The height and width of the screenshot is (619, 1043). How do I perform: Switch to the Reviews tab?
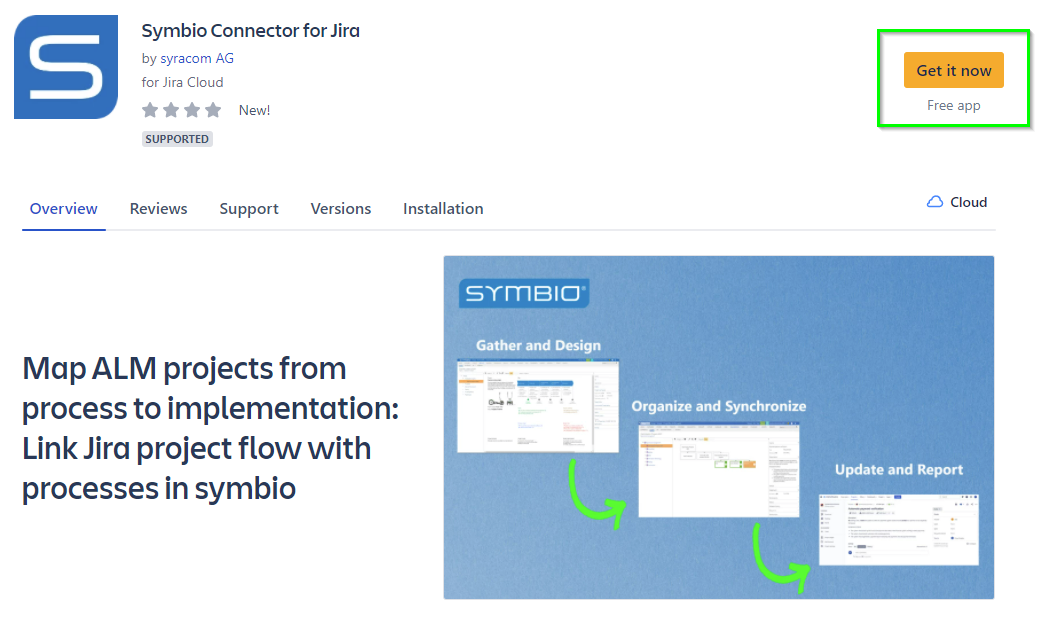[x=158, y=209]
